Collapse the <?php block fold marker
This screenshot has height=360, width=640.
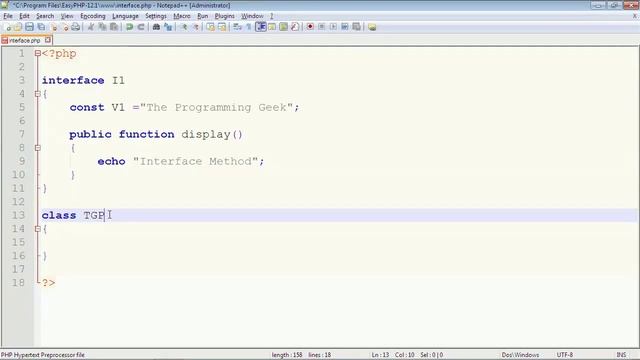[x=38, y=53]
